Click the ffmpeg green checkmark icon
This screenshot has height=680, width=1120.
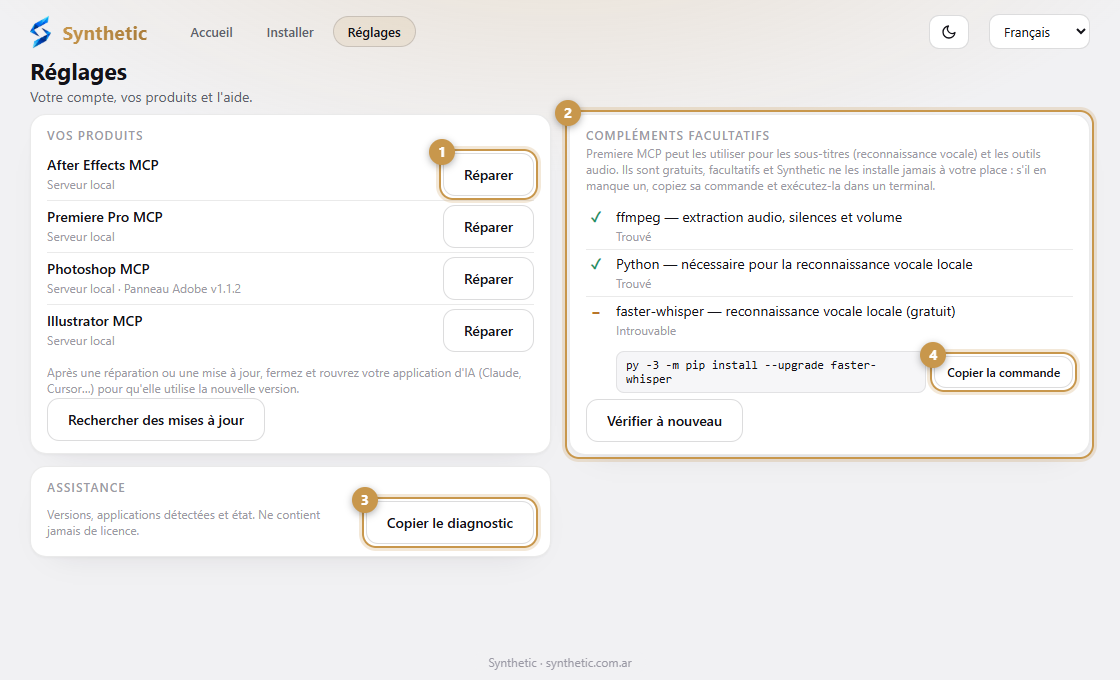(596, 217)
